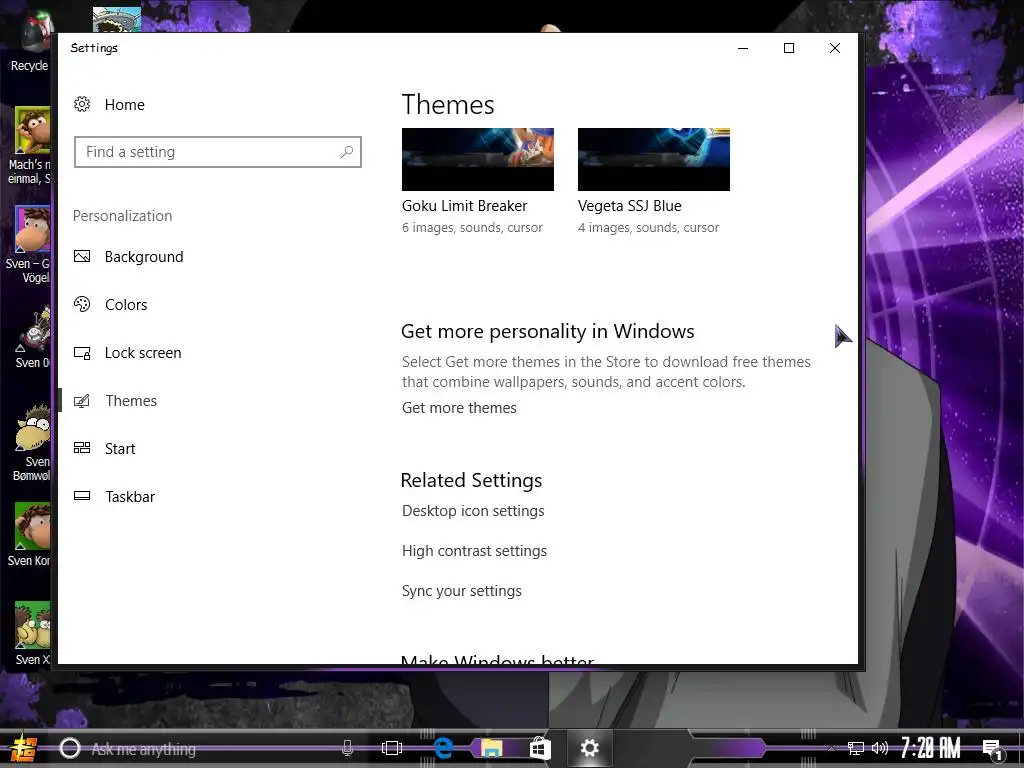Open the Colors personalization page
Screen dimensions: 1024x768
click(x=126, y=304)
